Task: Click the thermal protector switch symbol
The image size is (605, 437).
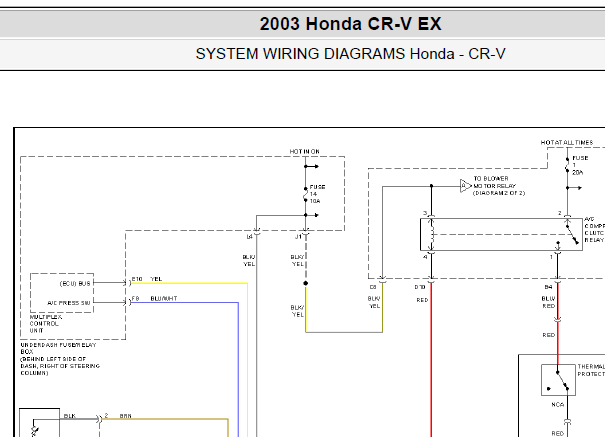Action: coord(558,380)
